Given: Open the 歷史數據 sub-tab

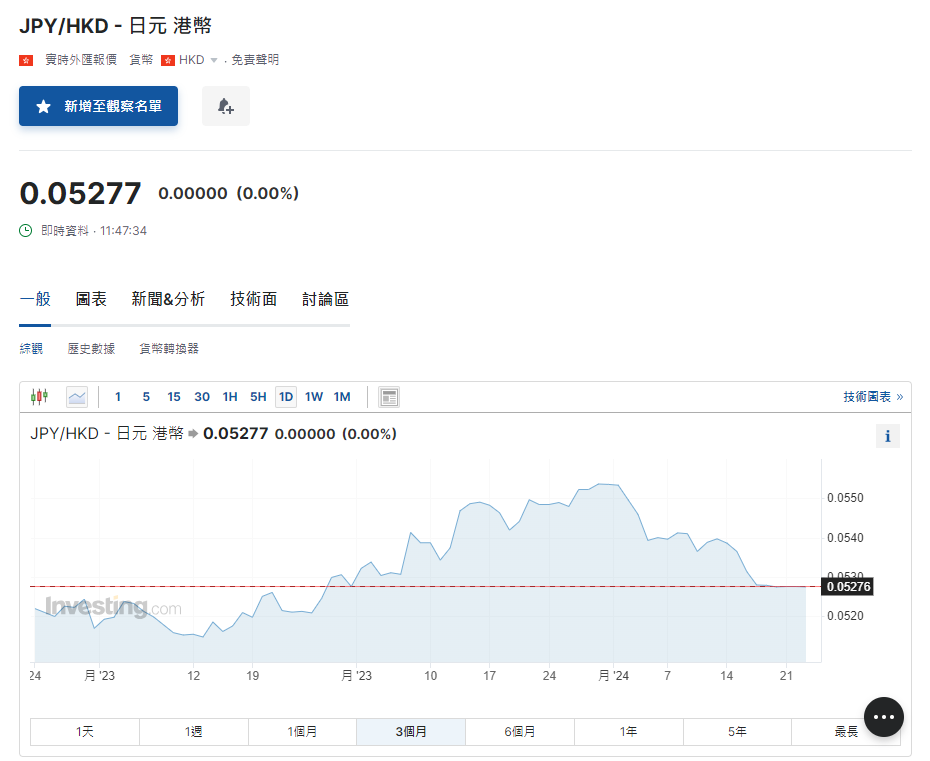Looking at the screenshot, I should [x=91, y=349].
